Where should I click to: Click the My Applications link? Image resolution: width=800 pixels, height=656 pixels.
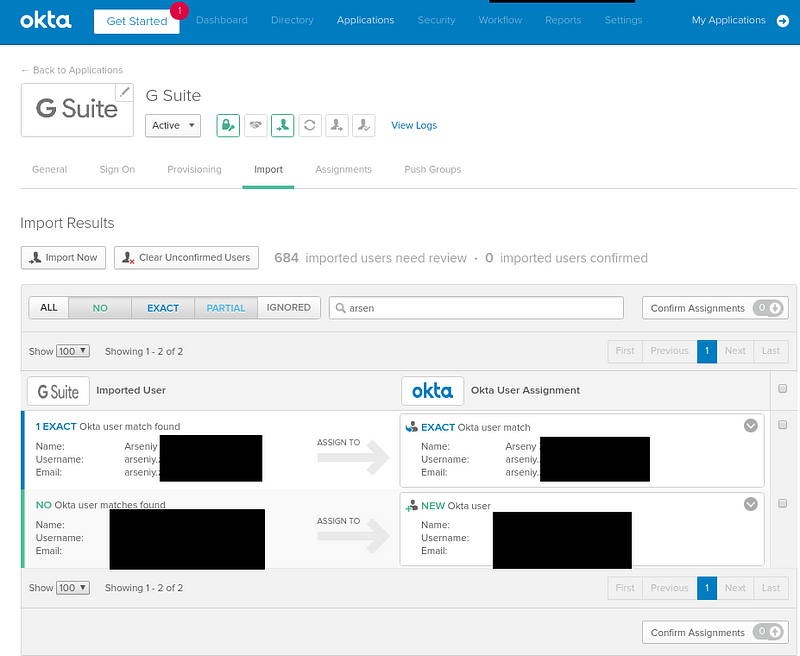tap(729, 20)
